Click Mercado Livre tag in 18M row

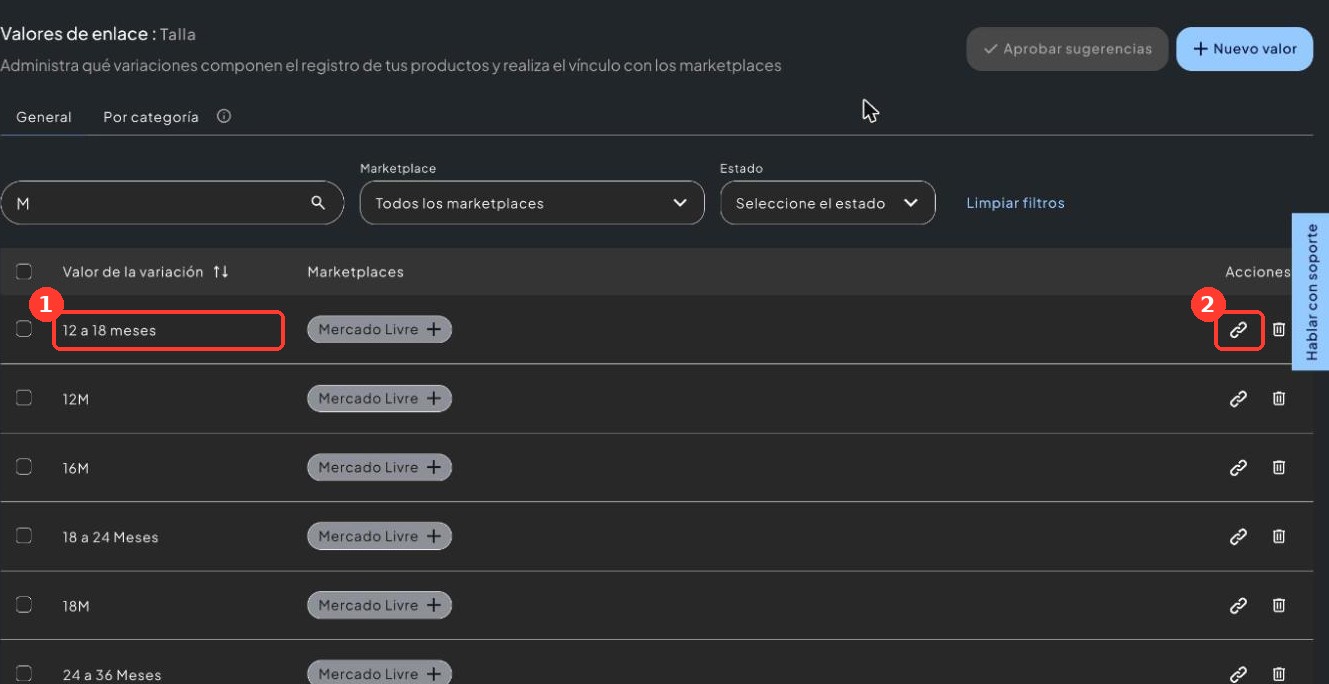[379, 605]
